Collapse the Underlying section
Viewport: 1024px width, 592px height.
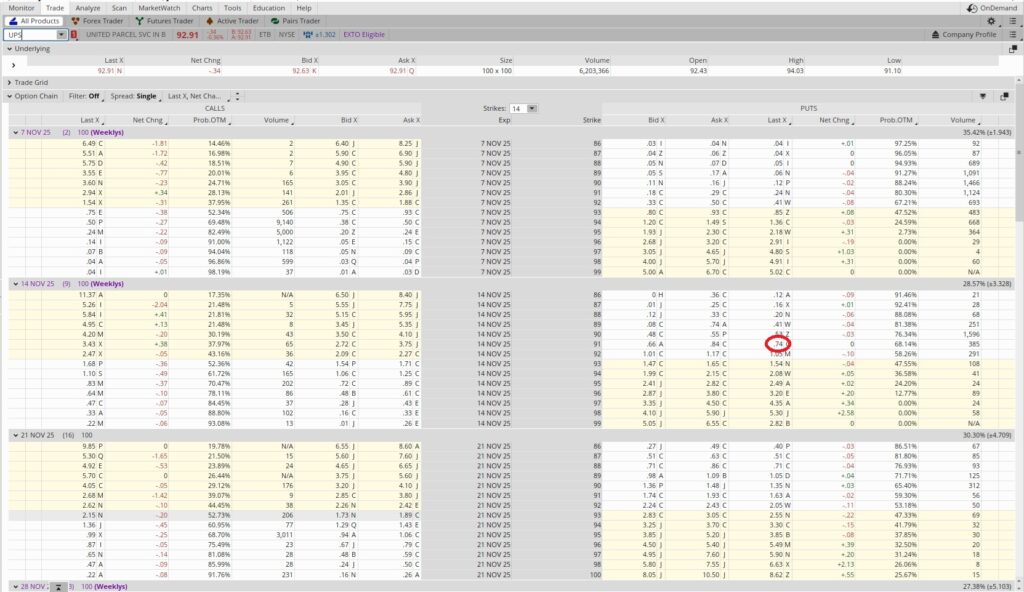[x=9, y=47]
